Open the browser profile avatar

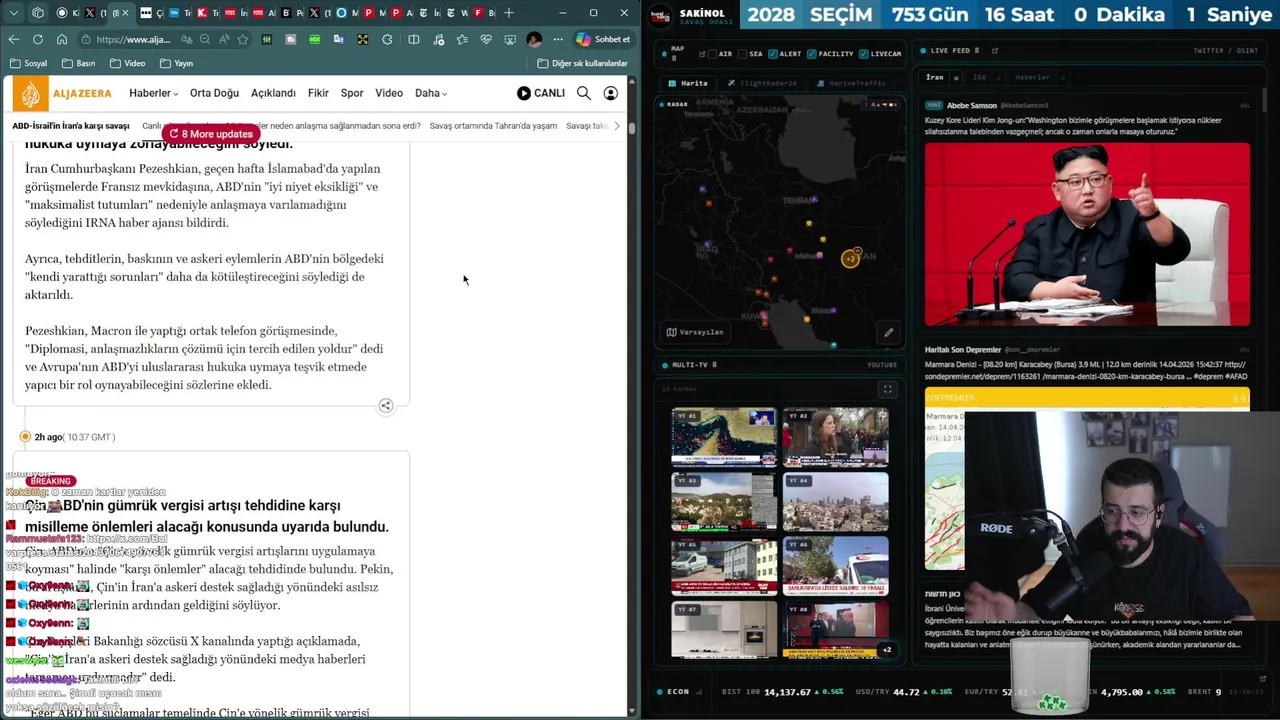534,39
